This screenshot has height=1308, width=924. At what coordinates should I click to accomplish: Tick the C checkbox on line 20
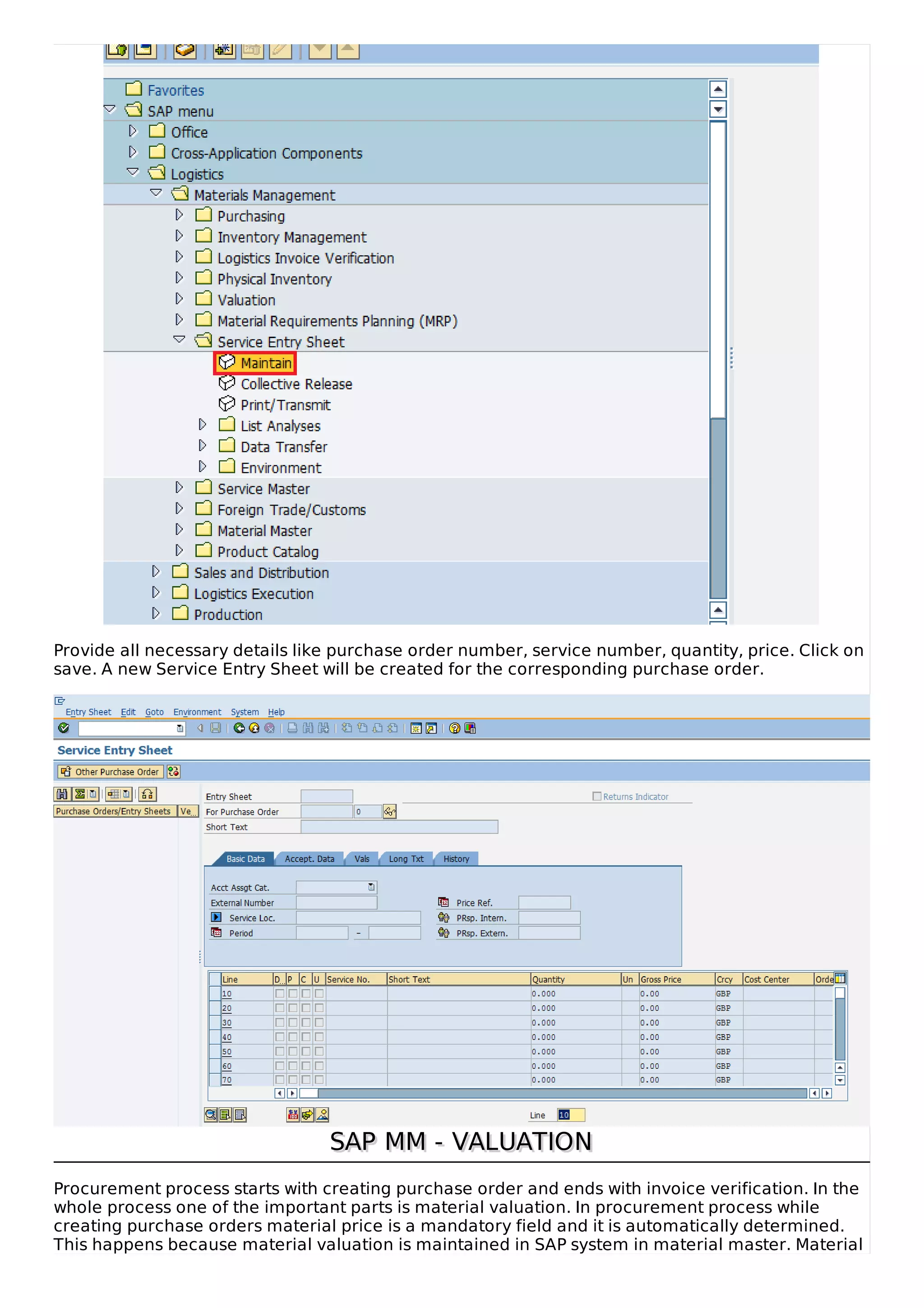(306, 1008)
